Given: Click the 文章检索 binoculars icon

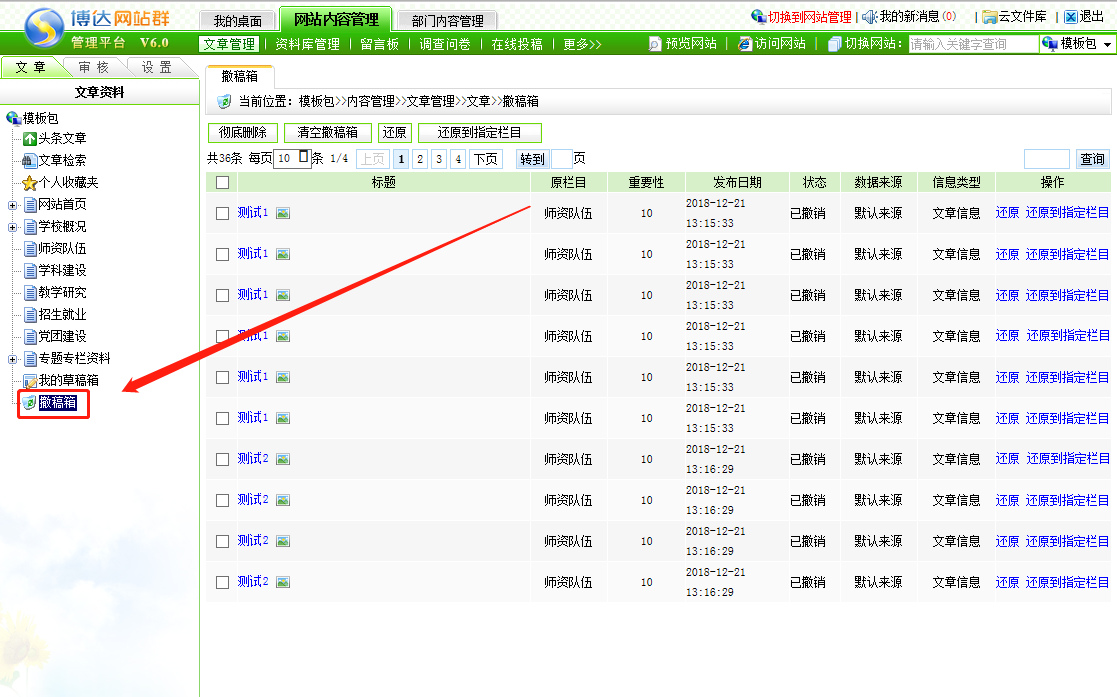Looking at the screenshot, I should (30, 160).
